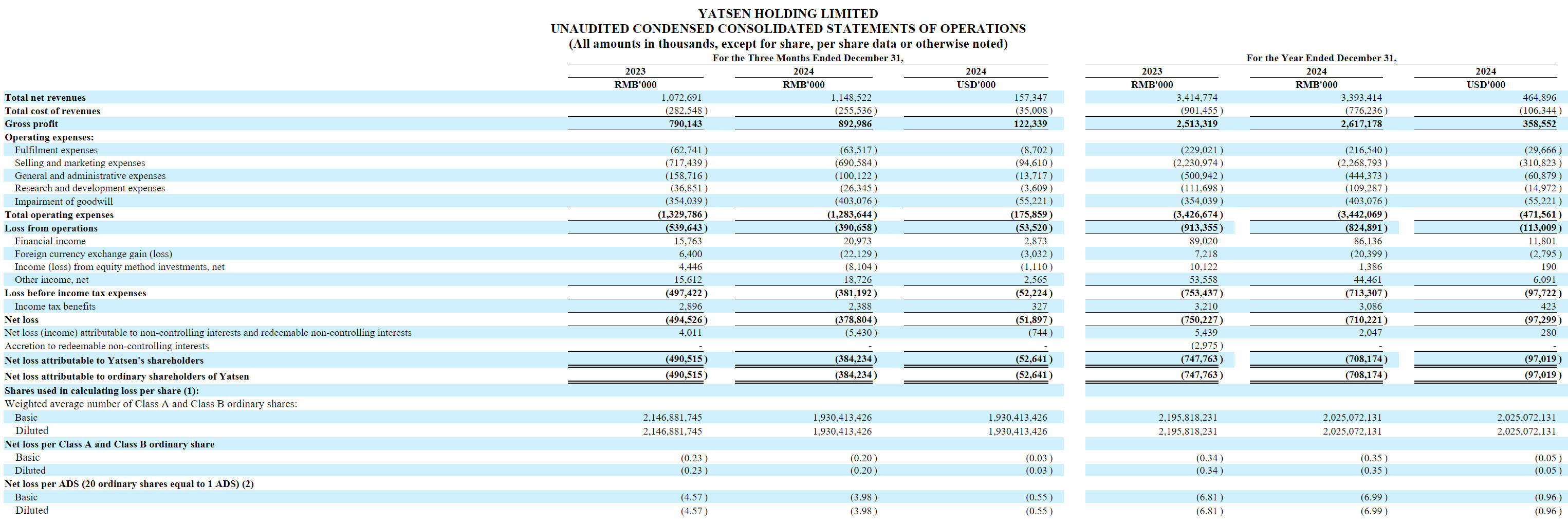The image size is (1568, 522).
Task: Click total operating expenses value (1,329,786)
Action: (x=682, y=214)
